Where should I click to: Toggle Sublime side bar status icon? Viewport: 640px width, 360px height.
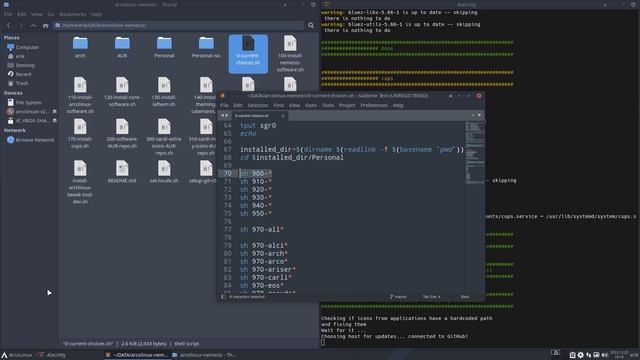(223, 297)
